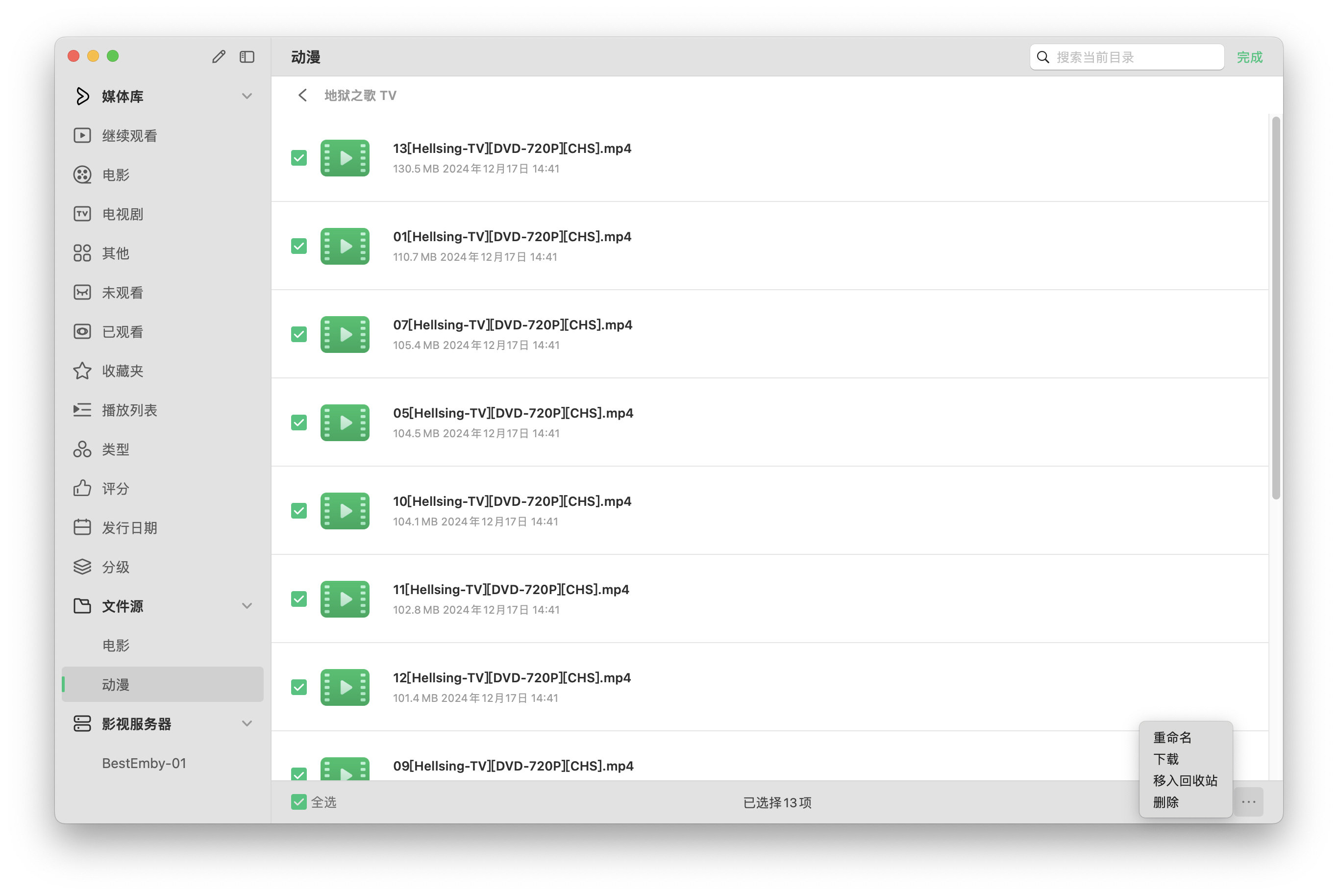The image size is (1338, 896).
Task: Click video icon of 01[Hellsing-TV] file
Action: coord(345,246)
